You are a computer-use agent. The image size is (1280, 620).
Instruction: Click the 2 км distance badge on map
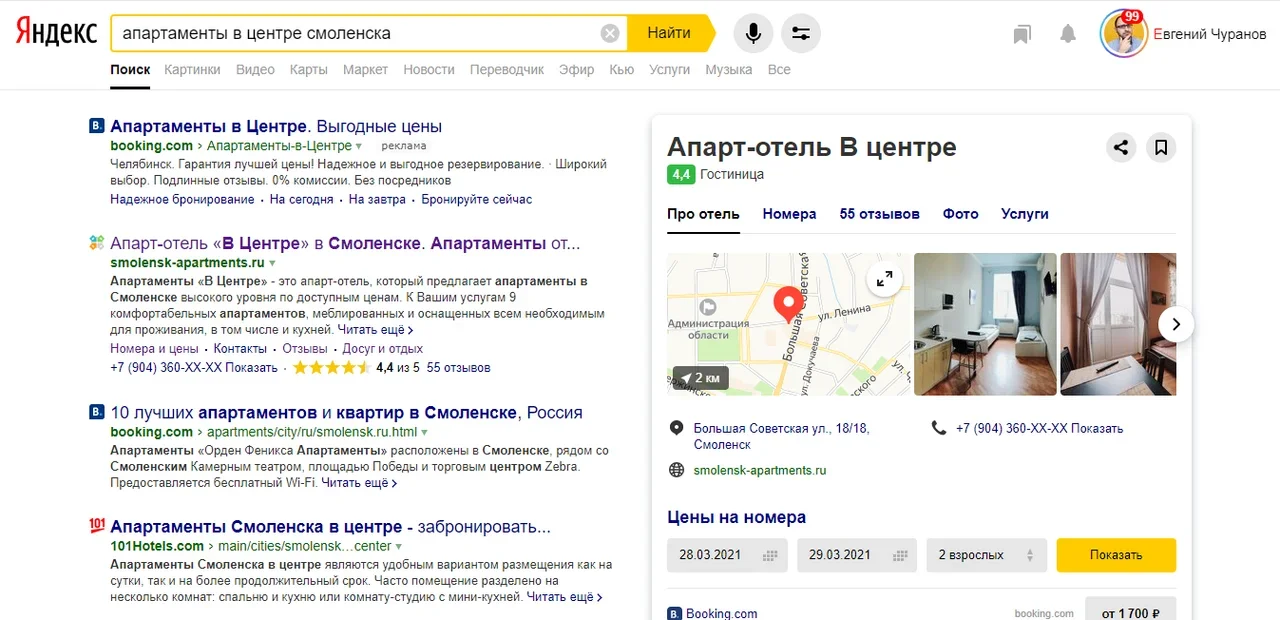700,378
